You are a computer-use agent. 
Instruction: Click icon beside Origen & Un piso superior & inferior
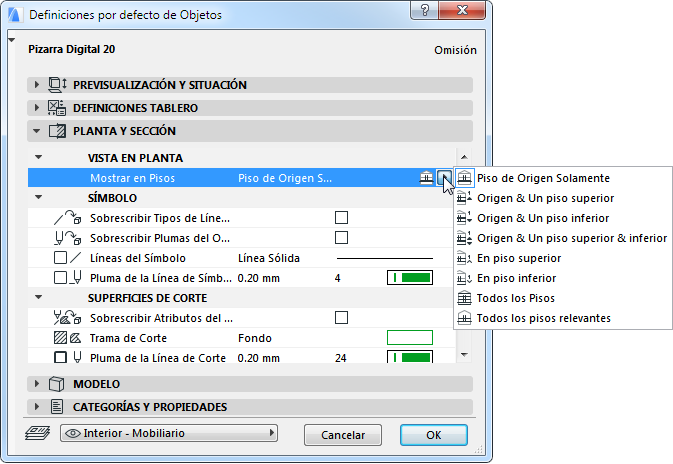[464, 238]
